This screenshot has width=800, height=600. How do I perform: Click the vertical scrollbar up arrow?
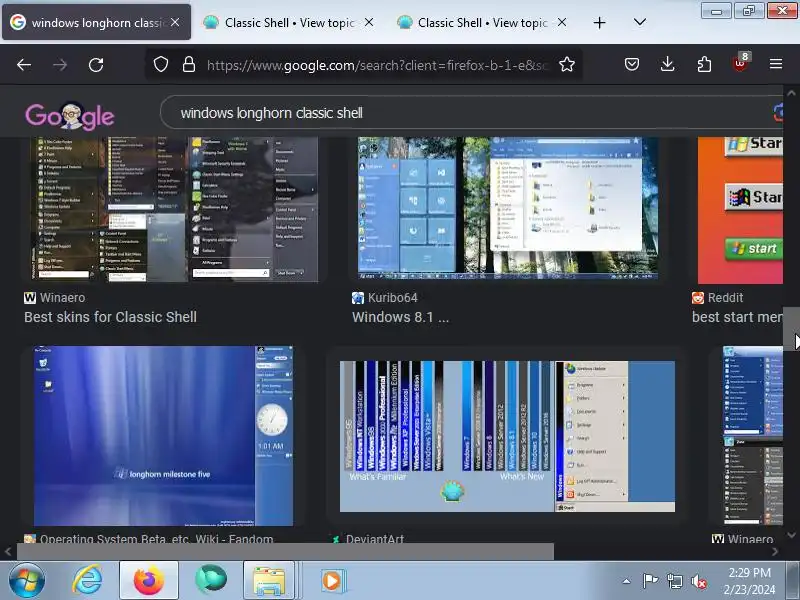pyautogui.click(x=791, y=93)
